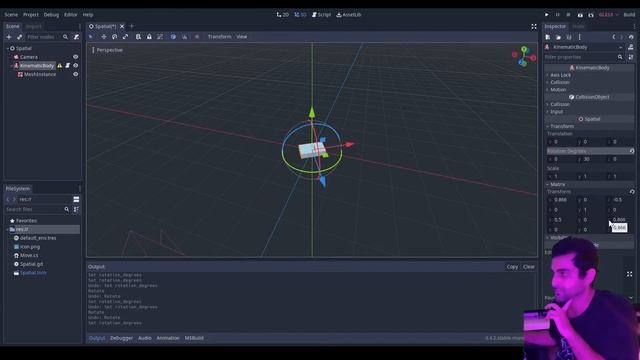640x360 pixels.
Task: Collapse the Spatial root tree node
Action: [x=8, y=48]
